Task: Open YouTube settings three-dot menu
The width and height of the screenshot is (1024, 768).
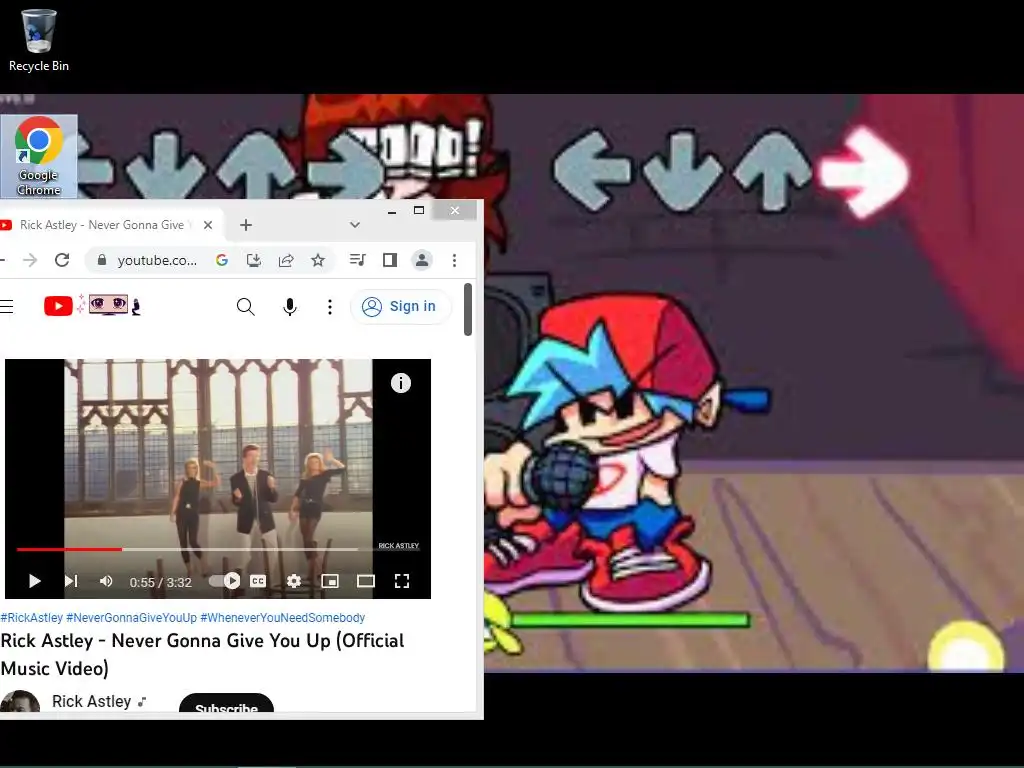Action: (330, 307)
